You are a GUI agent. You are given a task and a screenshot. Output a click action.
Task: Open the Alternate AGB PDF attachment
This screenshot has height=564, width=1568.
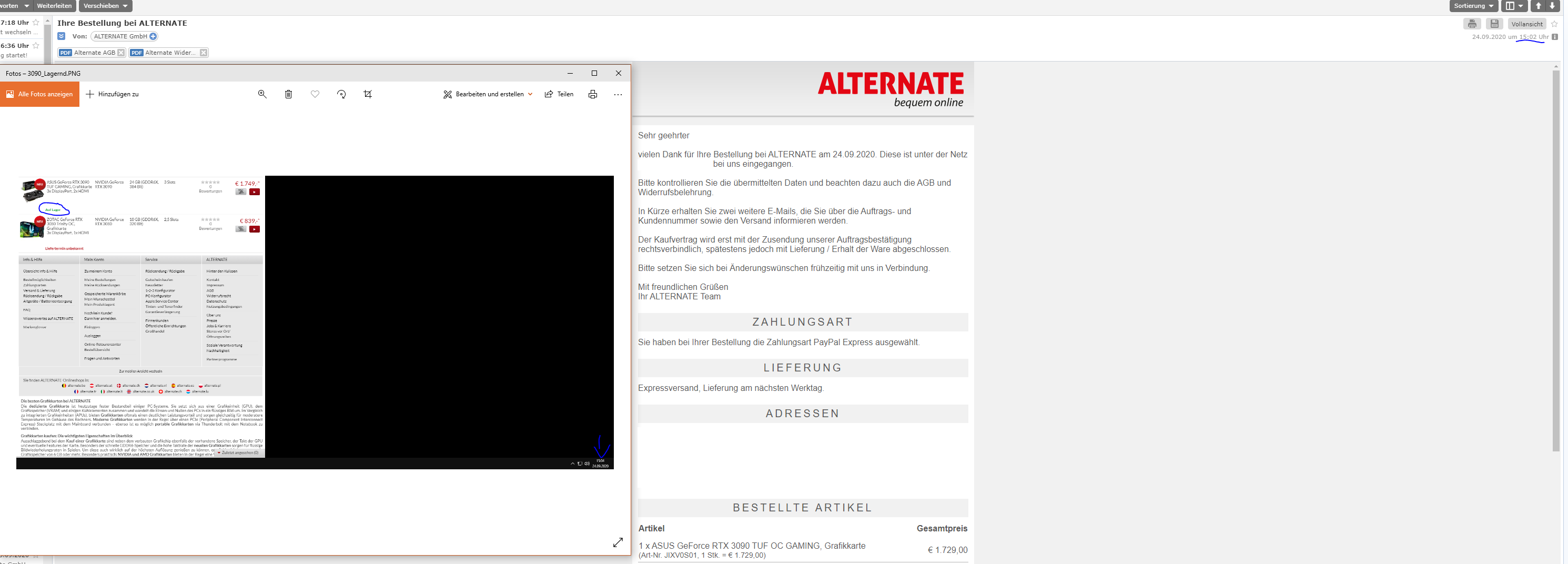88,53
